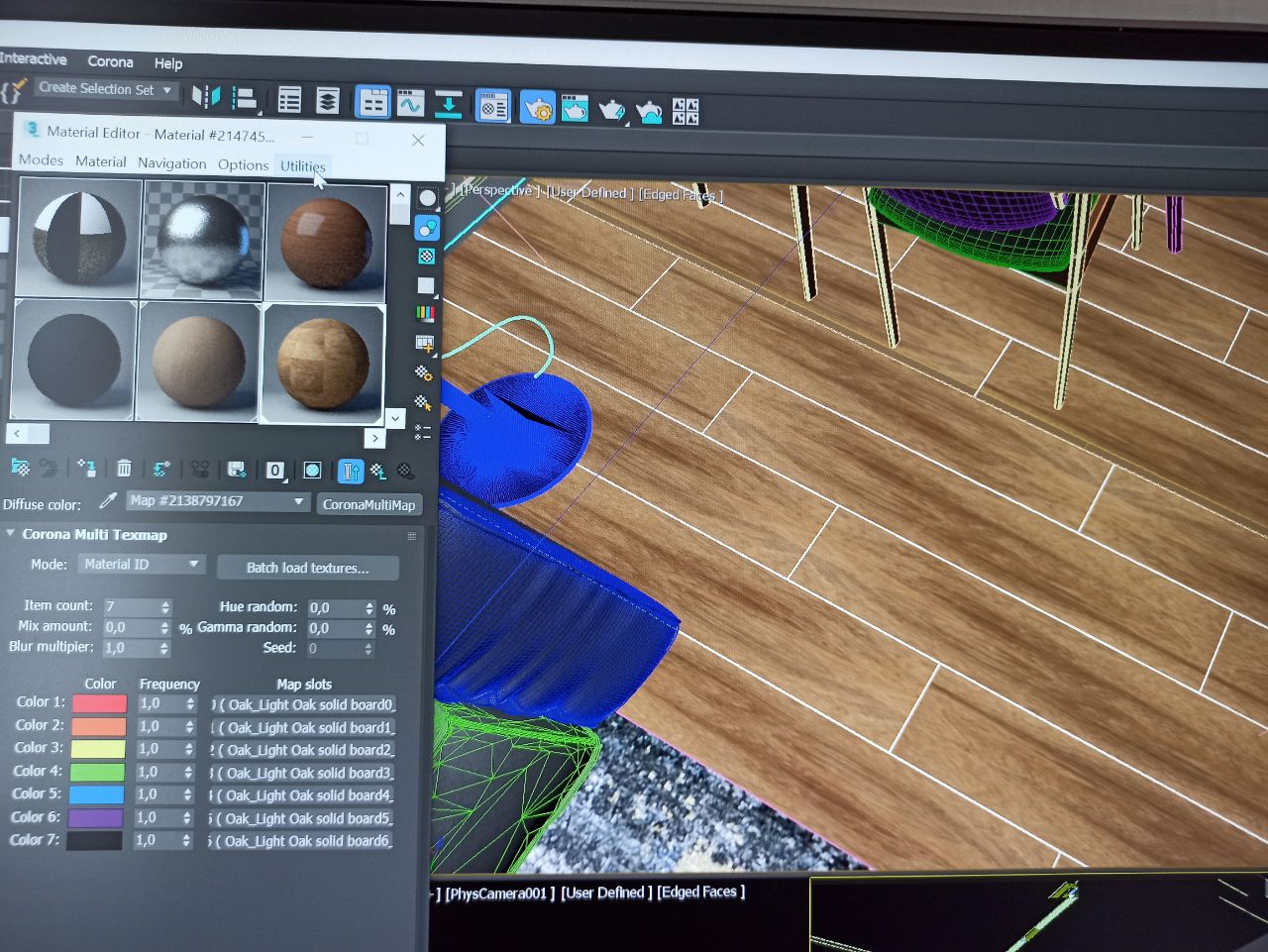Click the Color 1 red swatch

(99, 703)
